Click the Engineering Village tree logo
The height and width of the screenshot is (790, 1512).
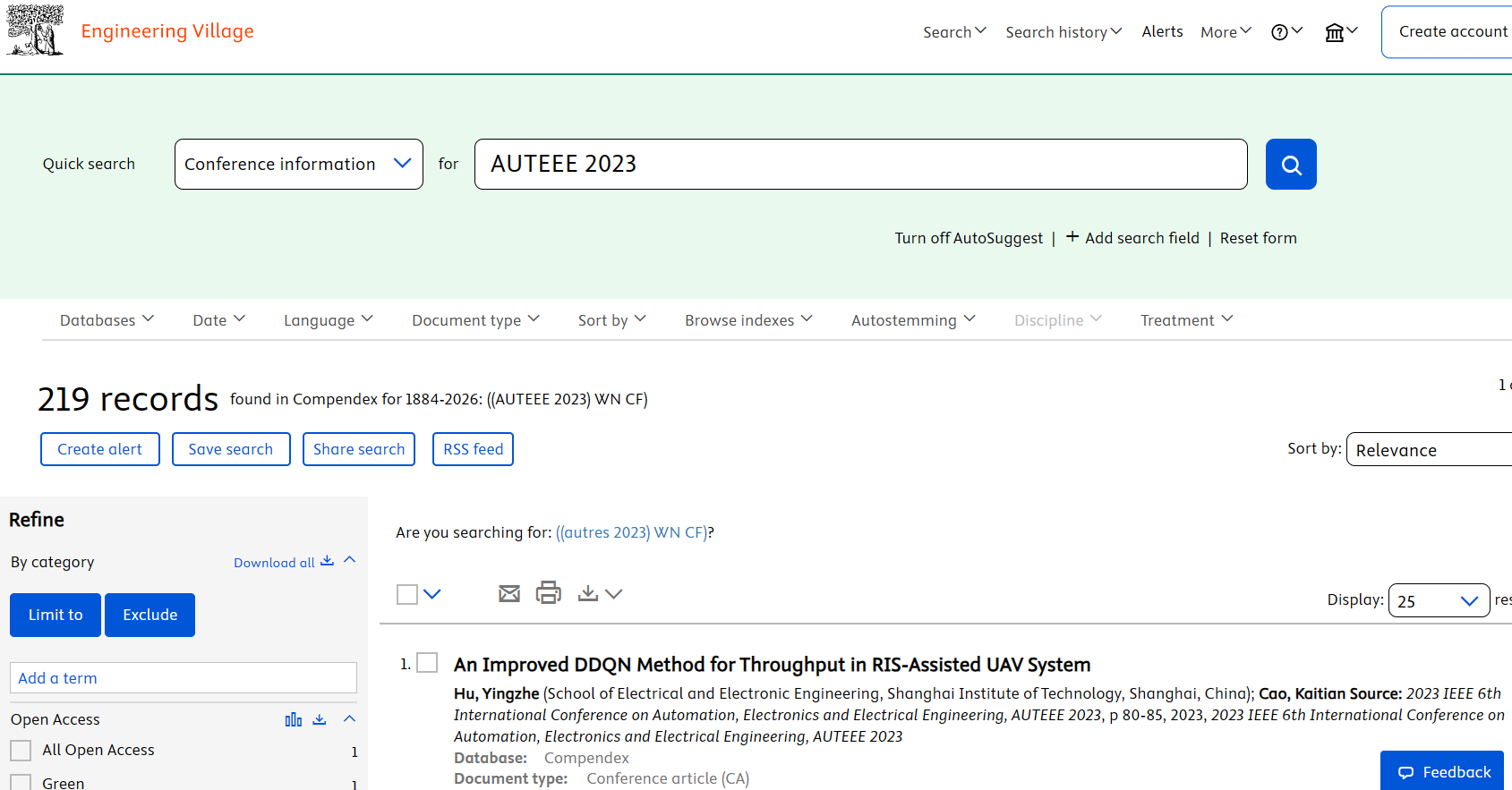tap(36, 30)
